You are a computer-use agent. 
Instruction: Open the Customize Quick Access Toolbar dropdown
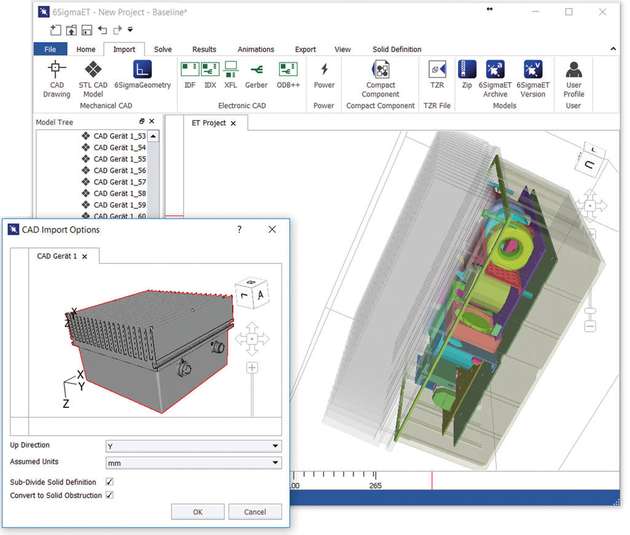(x=130, y=29)
